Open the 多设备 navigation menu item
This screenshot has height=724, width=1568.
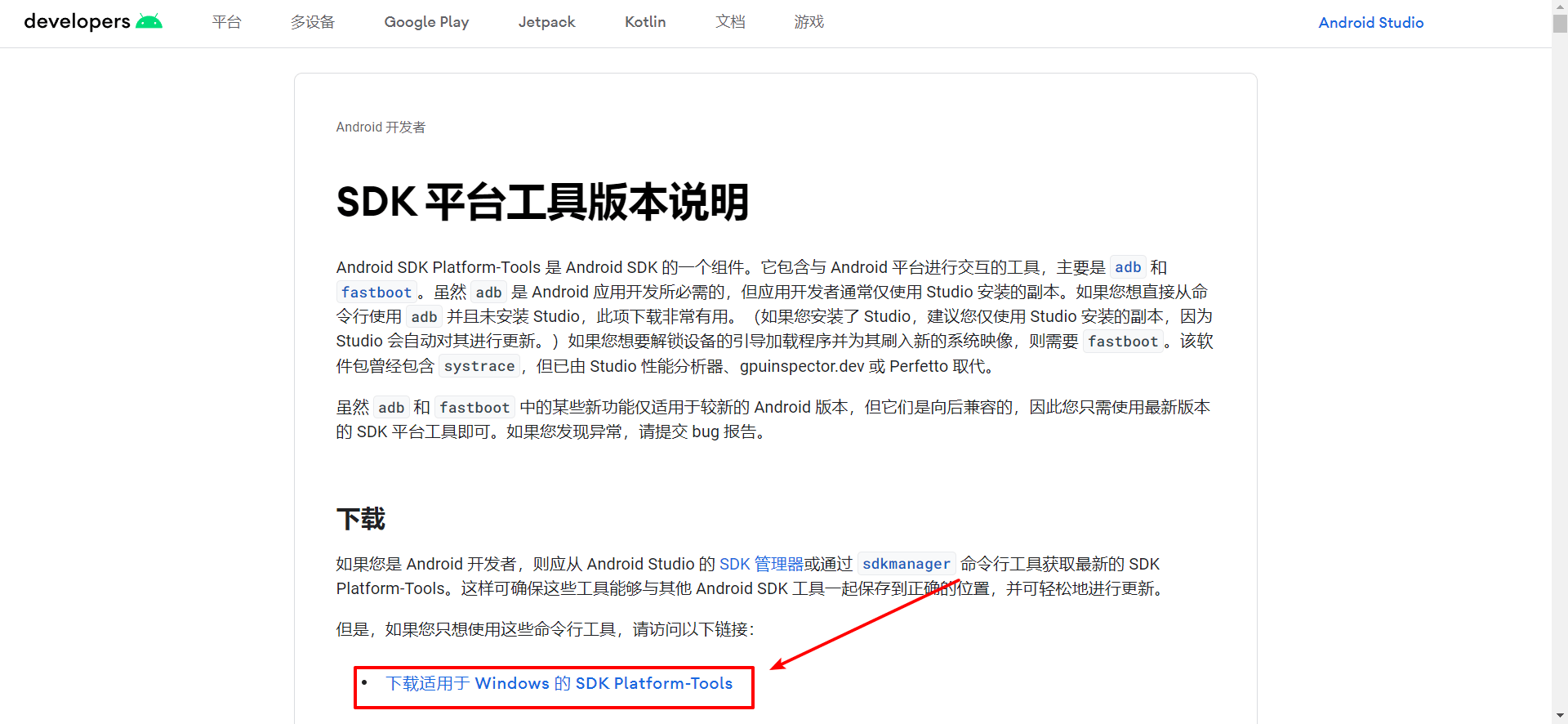click(x=313, y=22)
